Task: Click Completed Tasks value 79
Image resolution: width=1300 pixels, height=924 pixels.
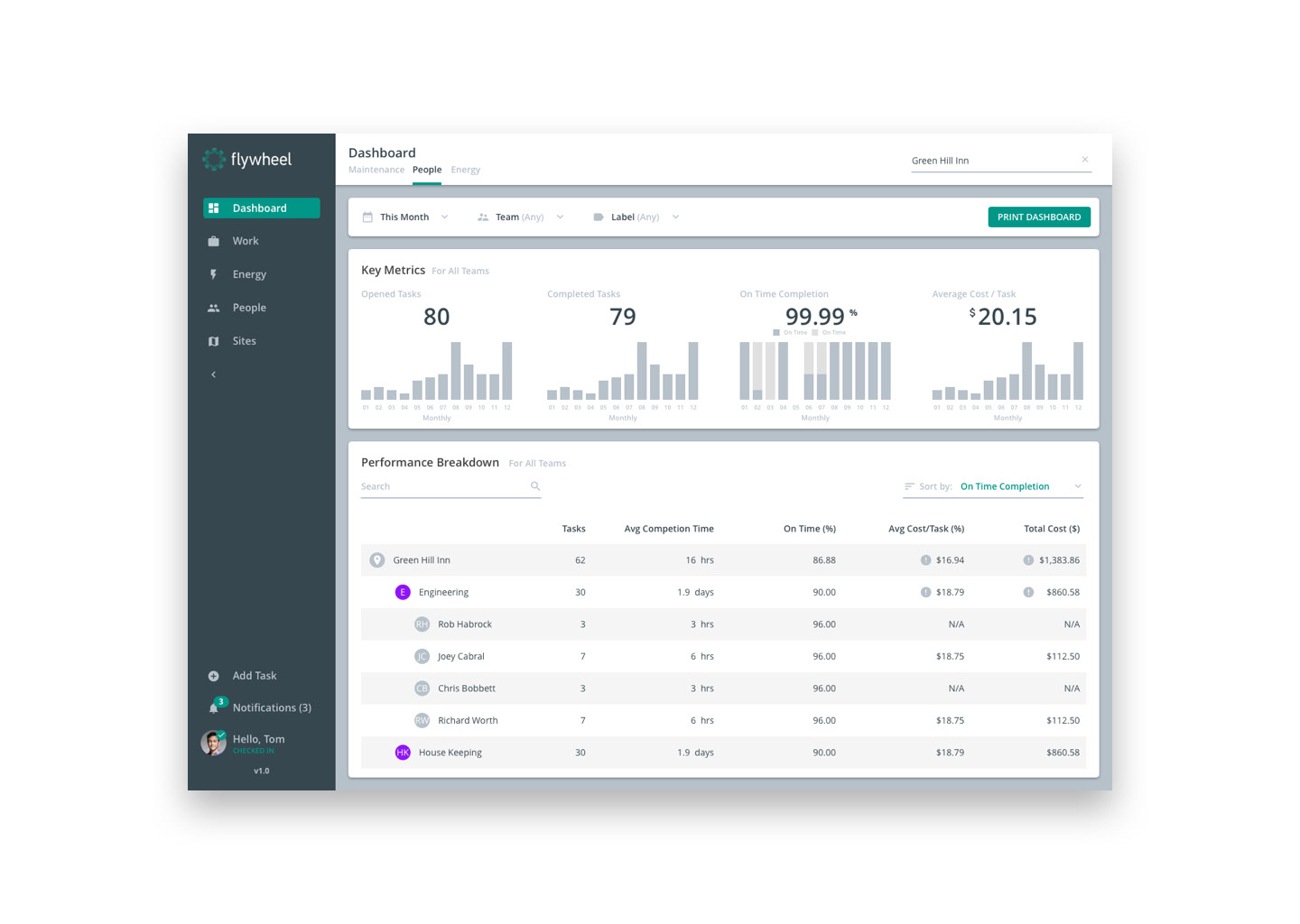Action: (x=623, y=317)
